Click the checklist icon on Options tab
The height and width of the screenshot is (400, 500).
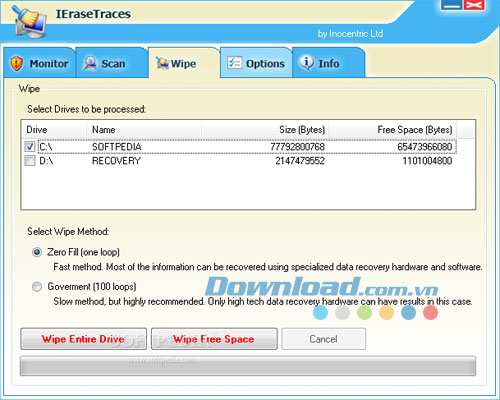[x=234, y=62]
